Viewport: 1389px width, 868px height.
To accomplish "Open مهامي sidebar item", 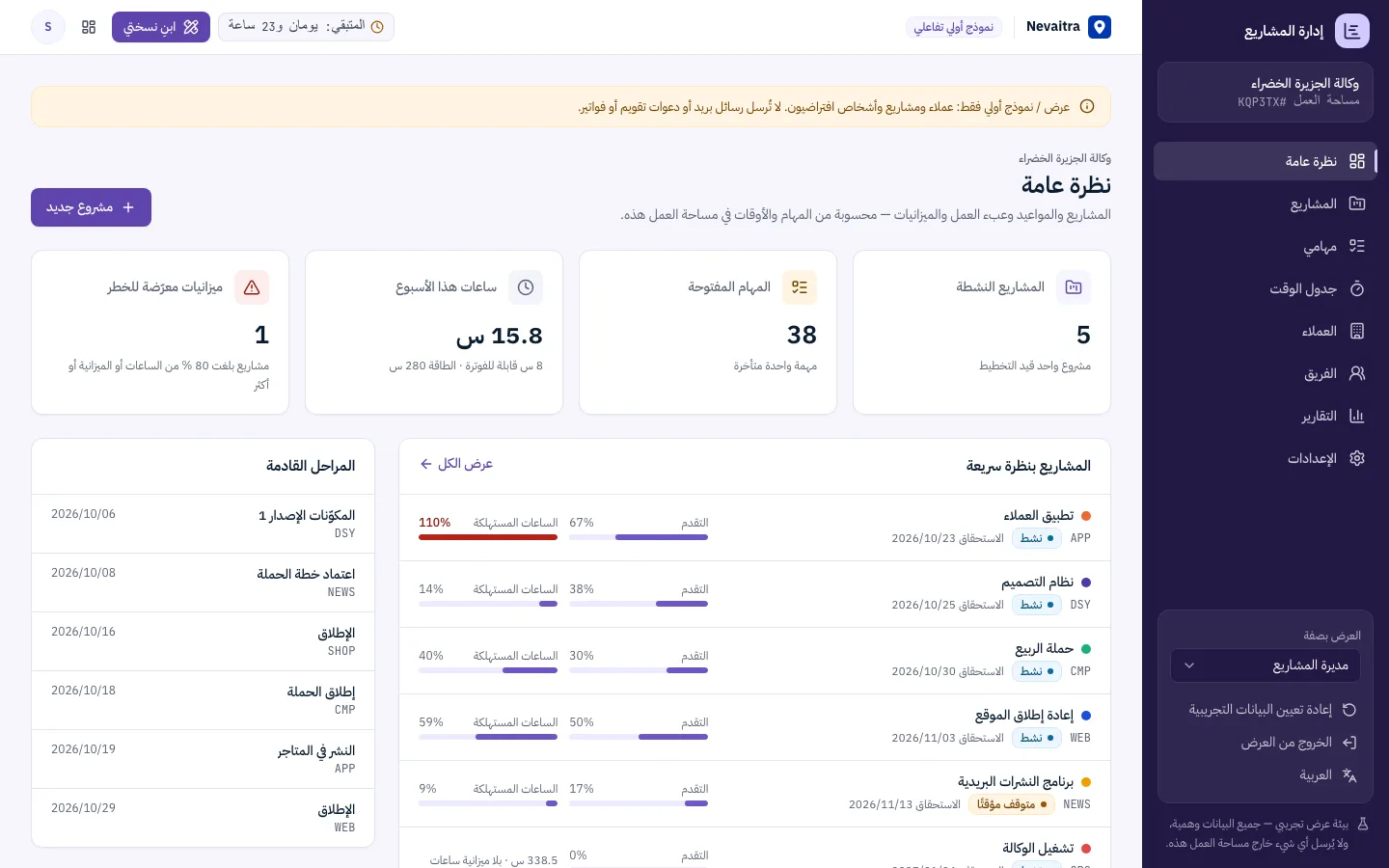I will (x=1265, y=246).
